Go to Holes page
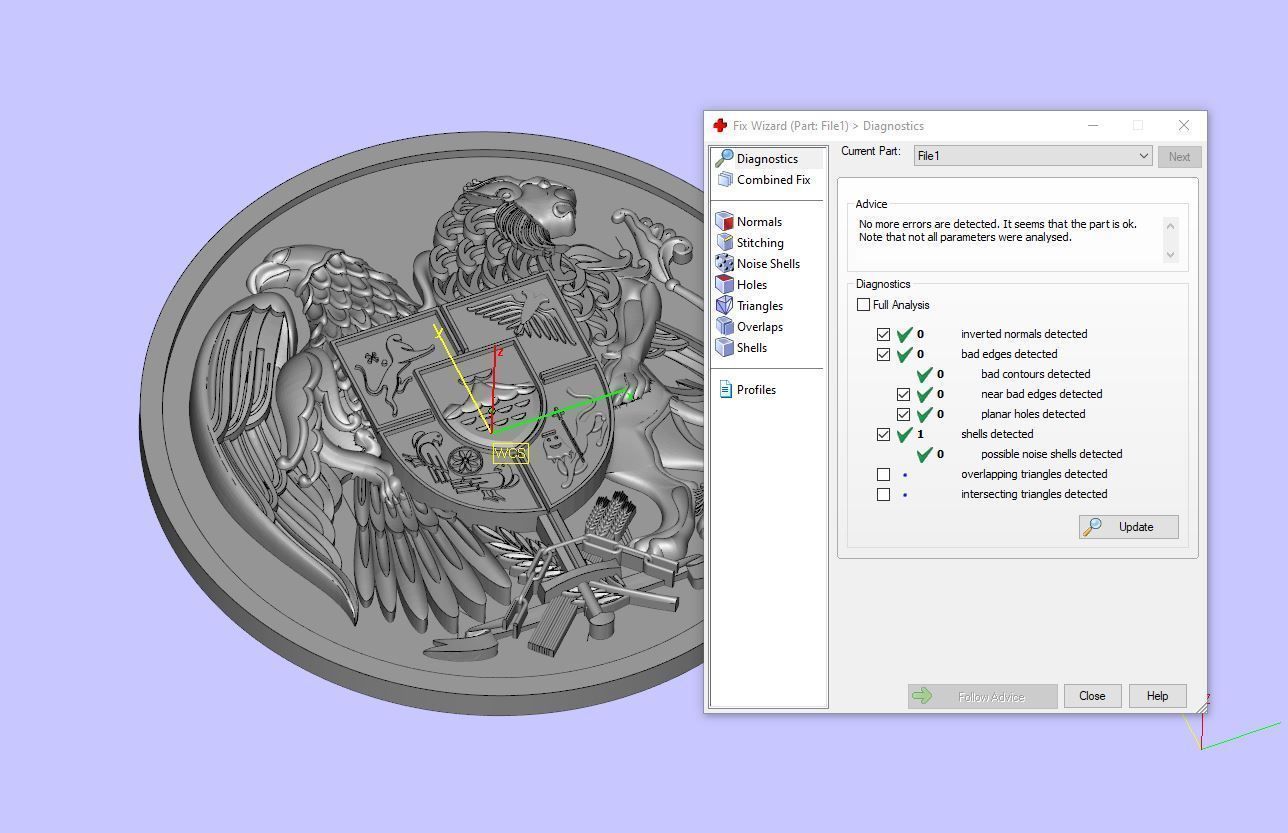Image resolution: width=1288 pixels, height=833 pixels. click(752, 285)
